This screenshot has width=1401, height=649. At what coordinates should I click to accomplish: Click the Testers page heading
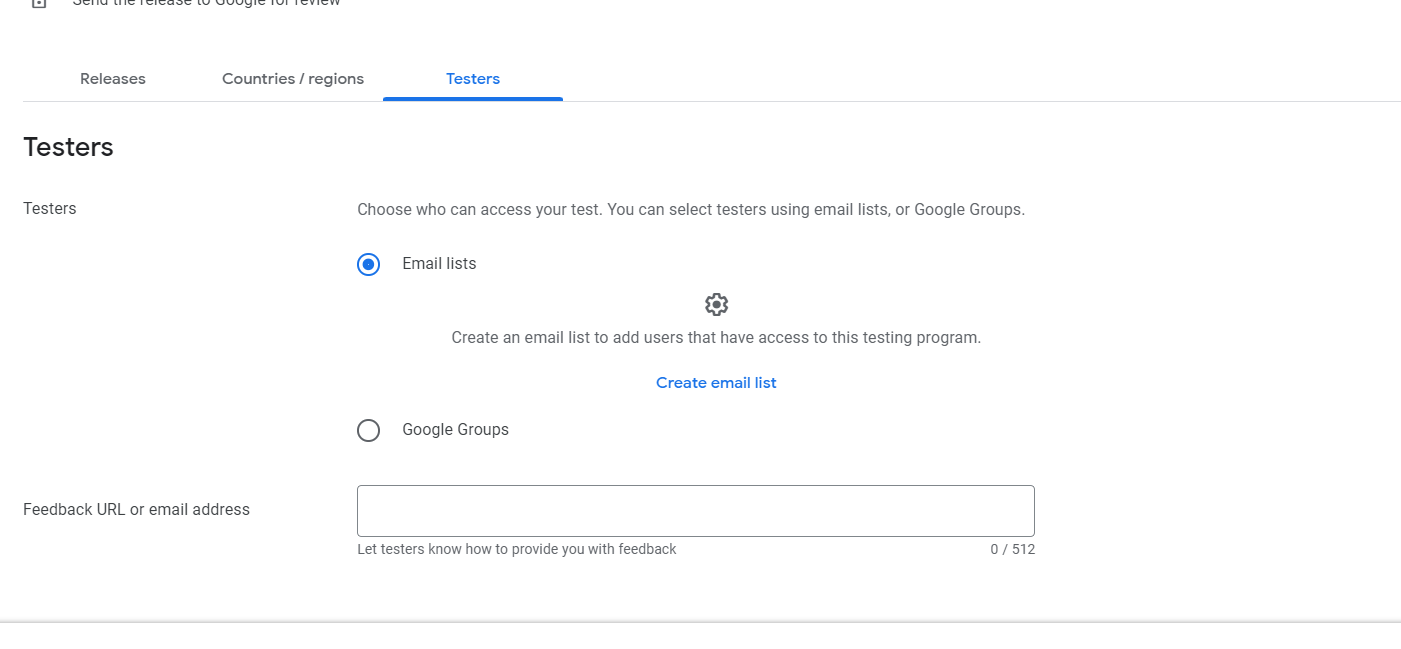click(x=68, y=147)
